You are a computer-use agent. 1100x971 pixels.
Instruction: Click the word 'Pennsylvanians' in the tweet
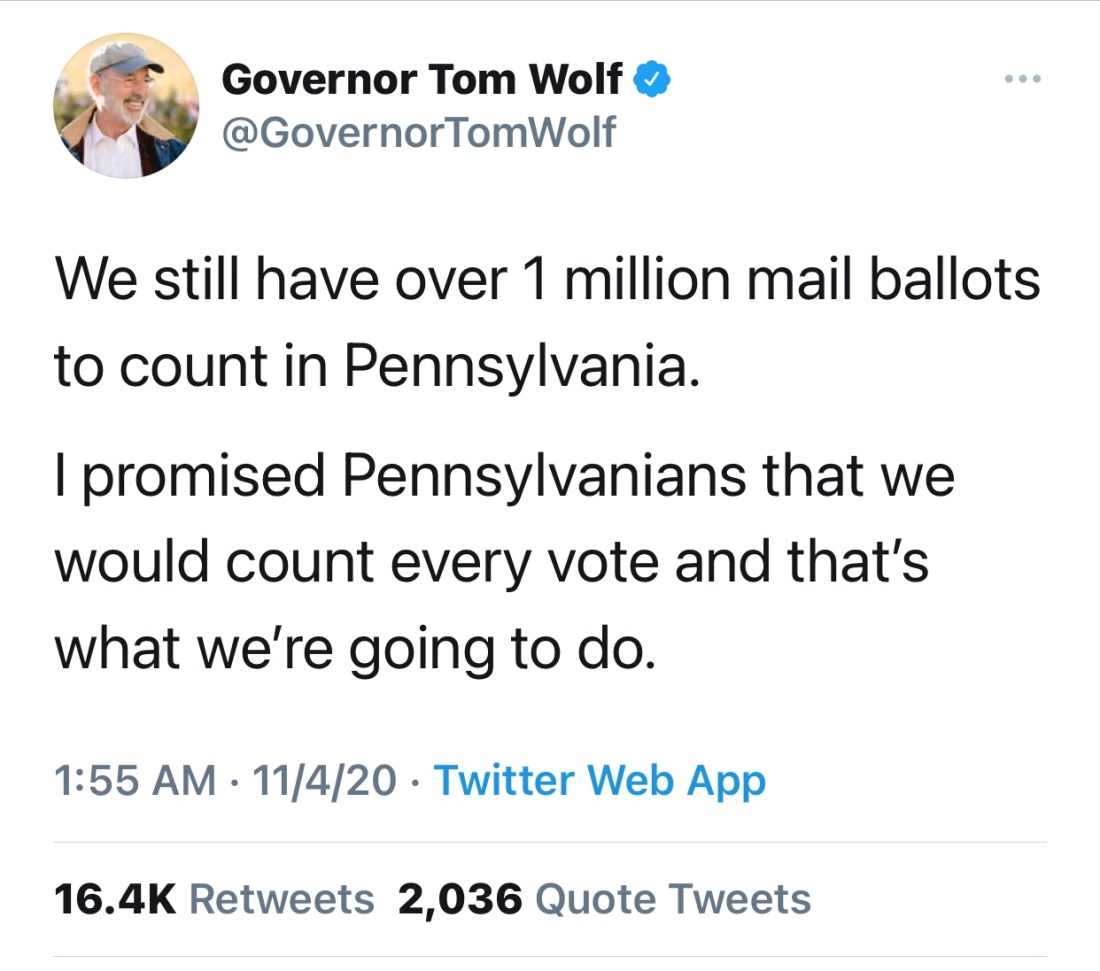point(544,478)
